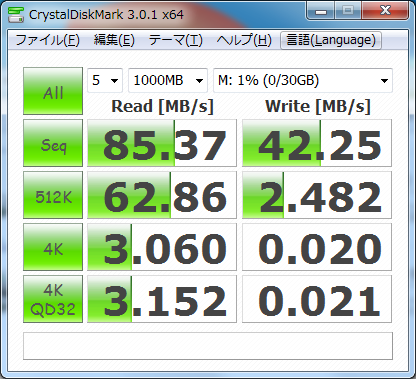Click the Seq read result 85.37
The height and width of the screenshot is (379, 416).
coord(162,143)
